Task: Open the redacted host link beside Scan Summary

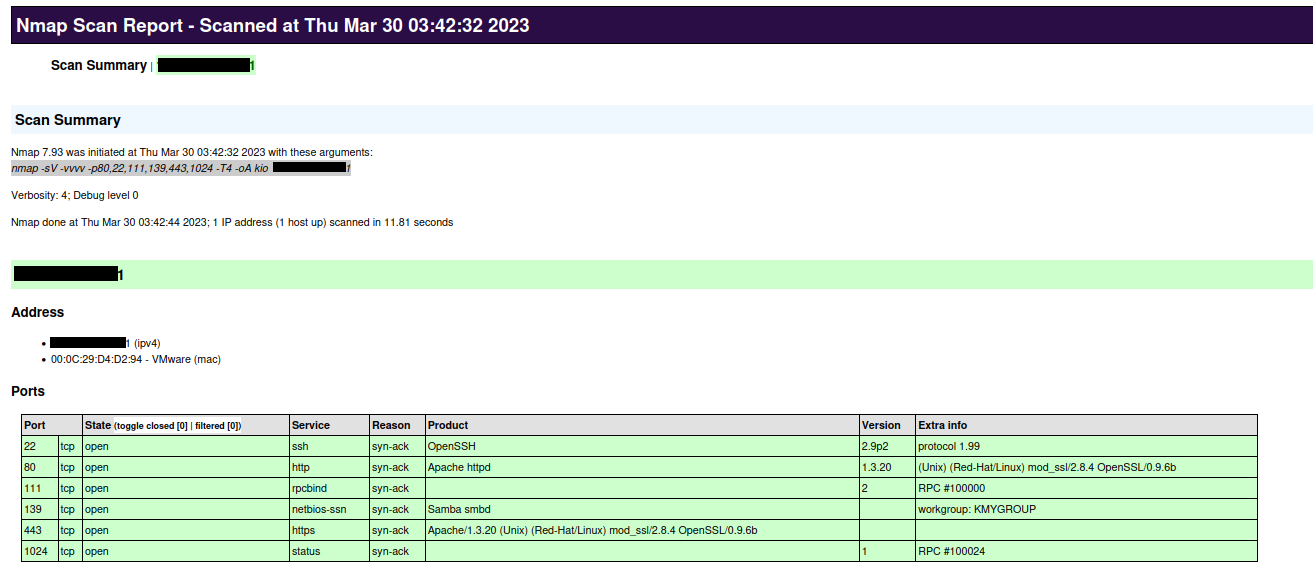Action: (x=206, y=66)
